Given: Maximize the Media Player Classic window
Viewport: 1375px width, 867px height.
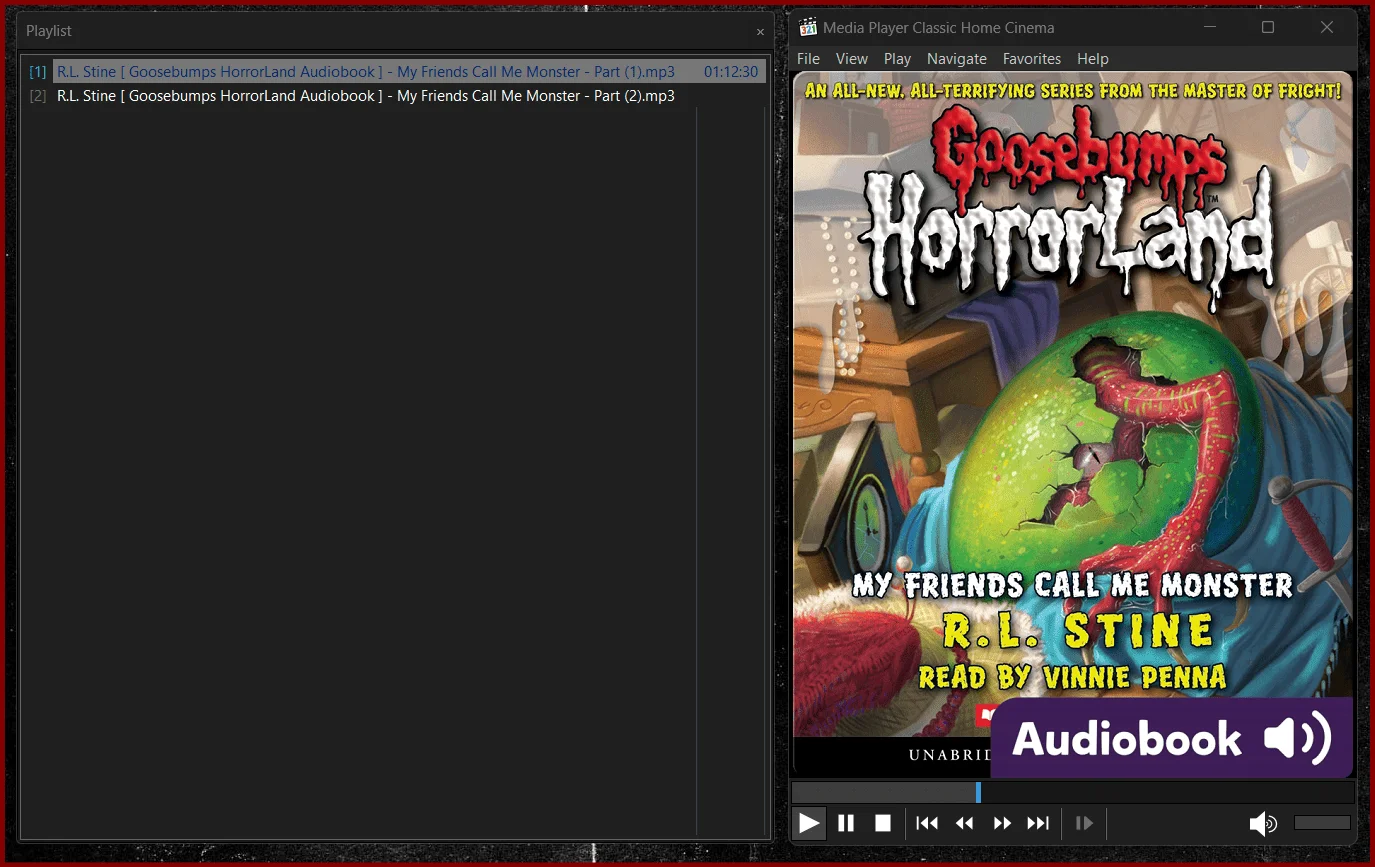Looking at the screenshot, I should [1268, 27].
